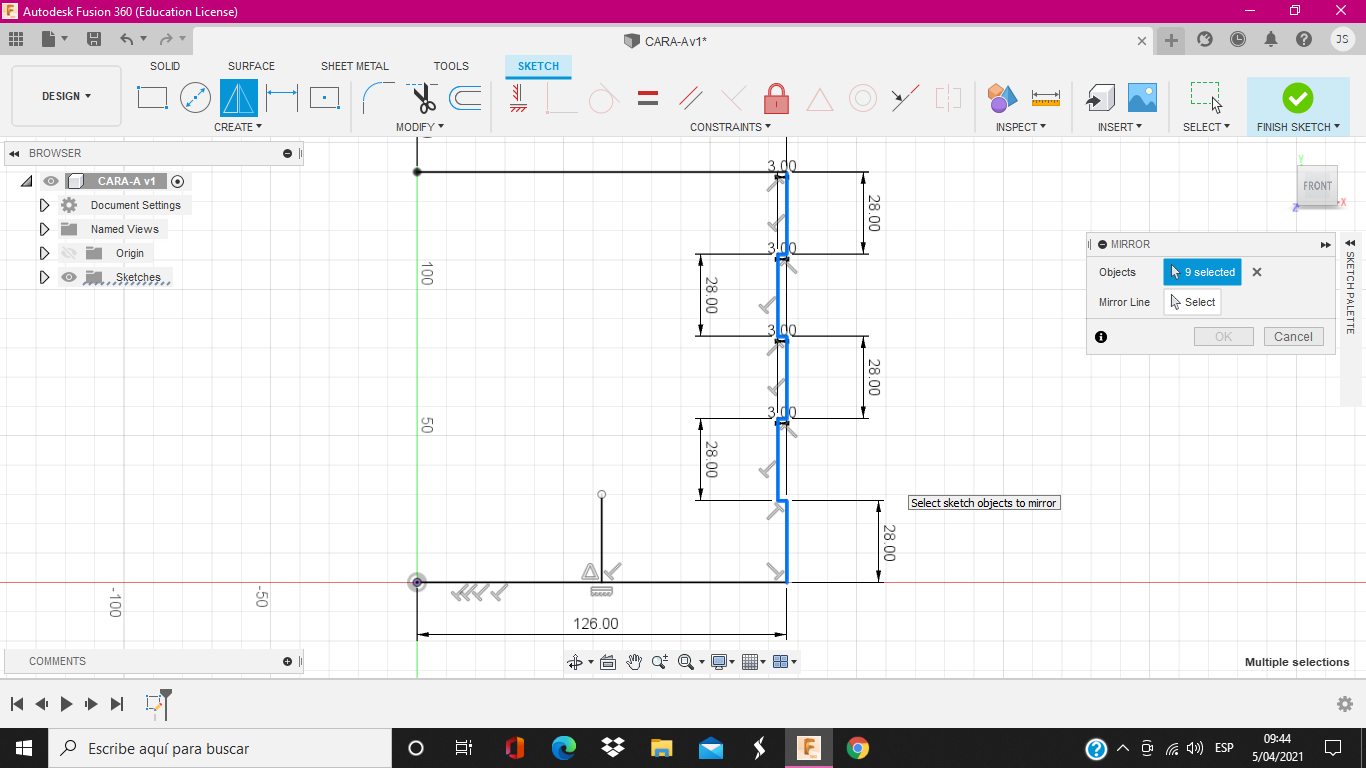Screen dimensions: 1366x768
Task: Click the timeline play button
Action: 66,704
